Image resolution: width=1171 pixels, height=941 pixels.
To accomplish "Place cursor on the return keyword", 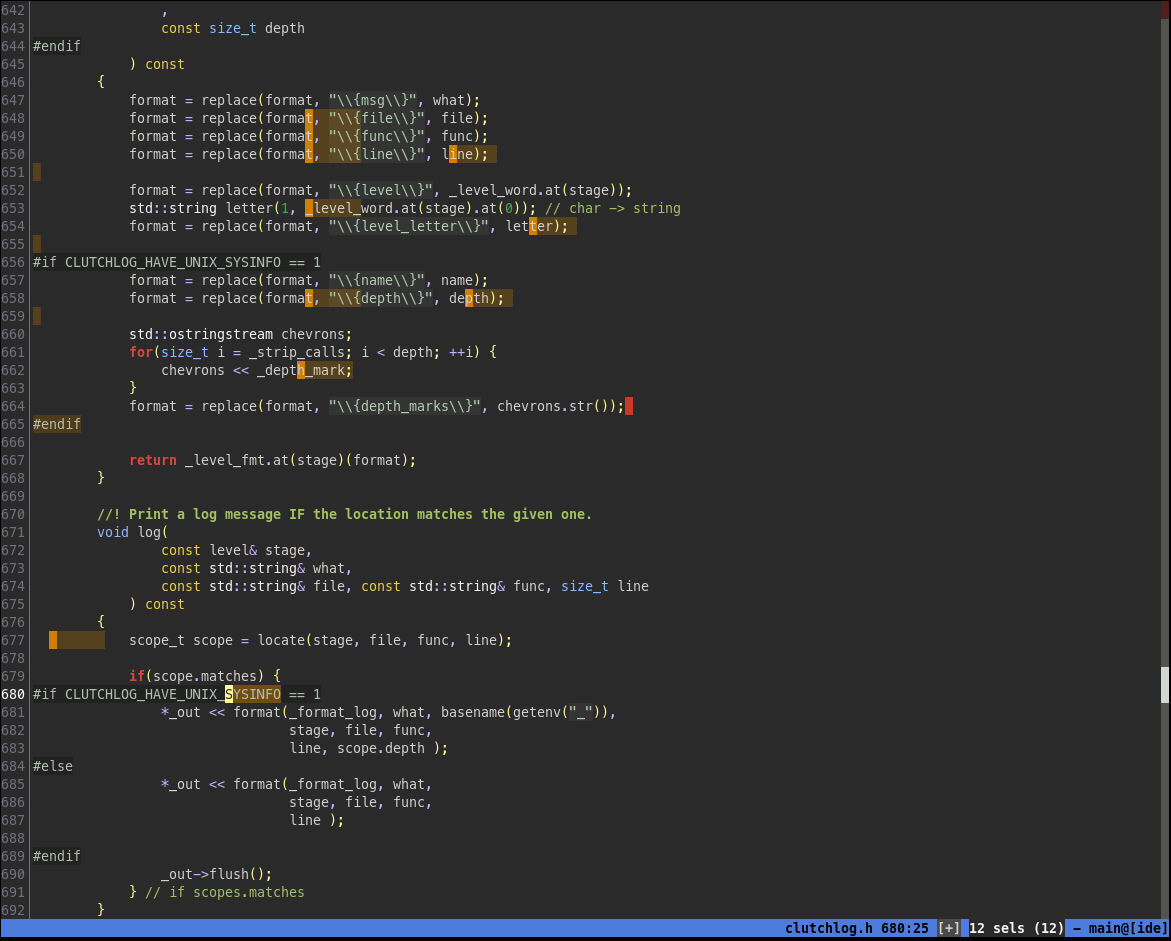I will [x=153, y=460].
